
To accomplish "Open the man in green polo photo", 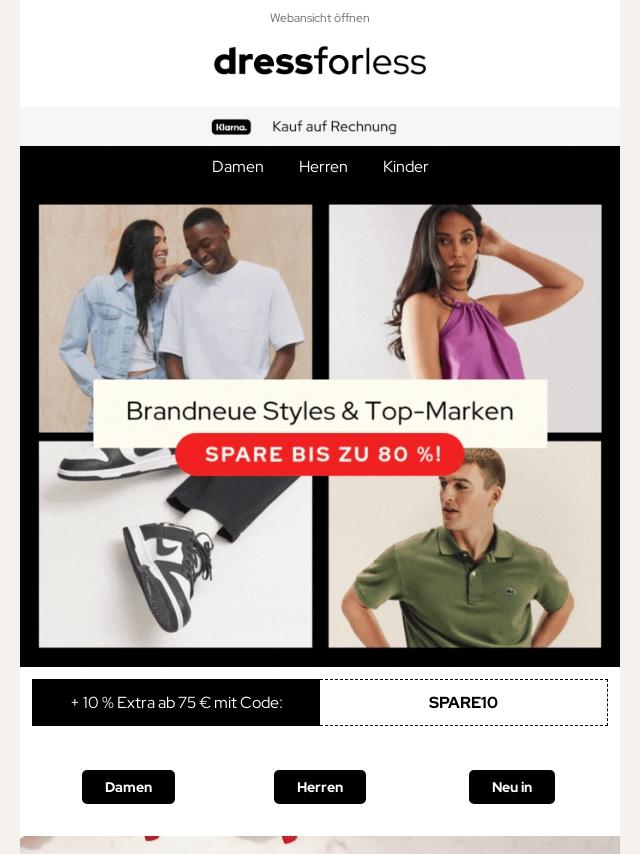I will pos(465,561).
